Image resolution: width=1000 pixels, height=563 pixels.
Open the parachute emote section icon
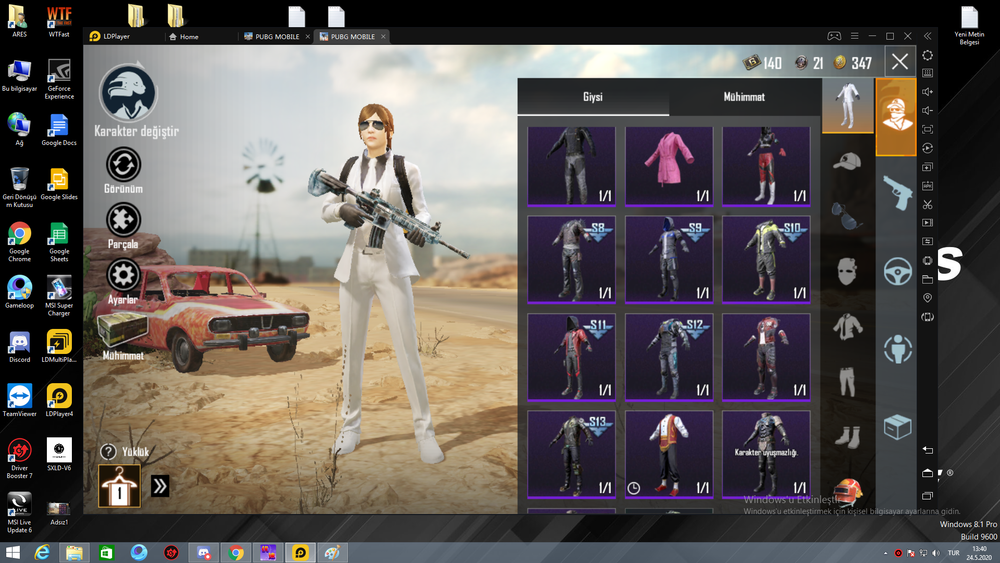897,349
